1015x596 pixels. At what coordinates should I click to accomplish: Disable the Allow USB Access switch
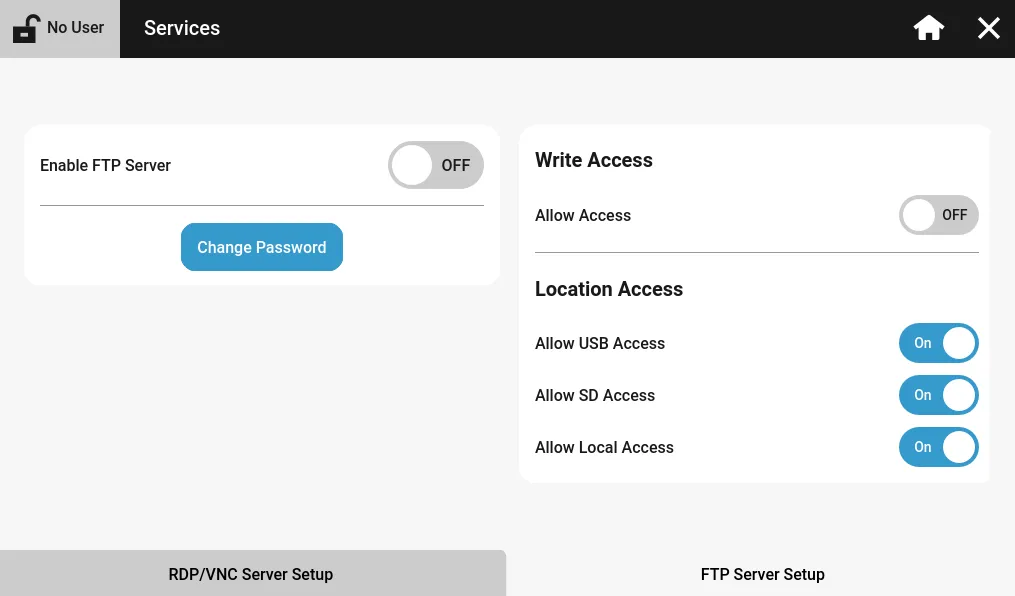(938, 343)
